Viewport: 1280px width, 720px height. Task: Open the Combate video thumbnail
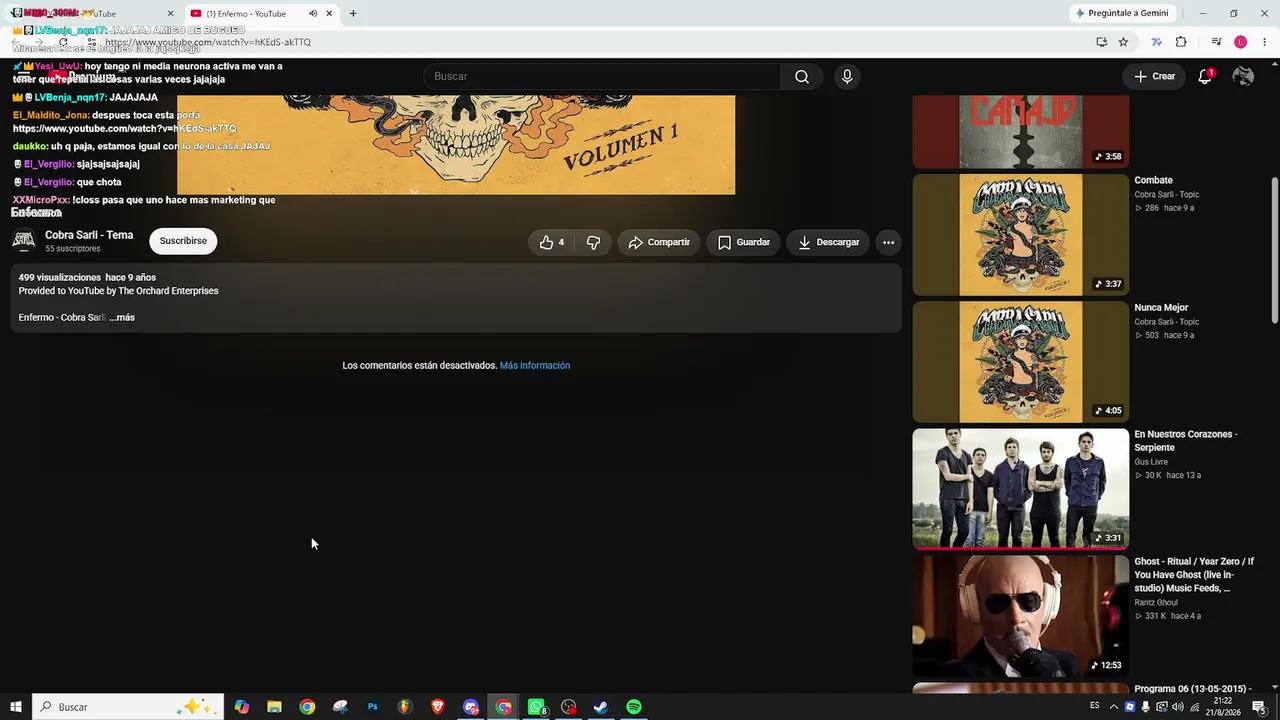click(1020, 235)
